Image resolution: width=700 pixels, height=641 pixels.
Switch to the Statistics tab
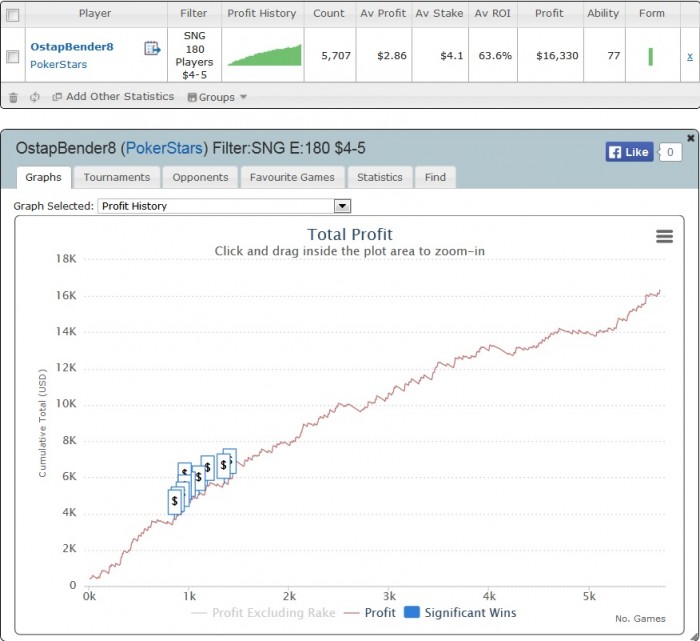(379, 177)
